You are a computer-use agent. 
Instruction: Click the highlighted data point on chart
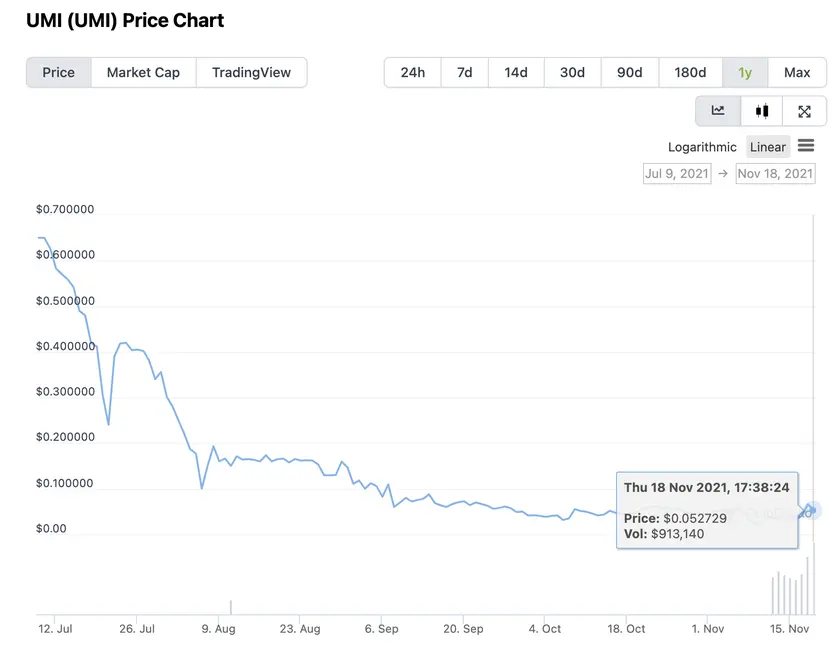coord(813,510)
